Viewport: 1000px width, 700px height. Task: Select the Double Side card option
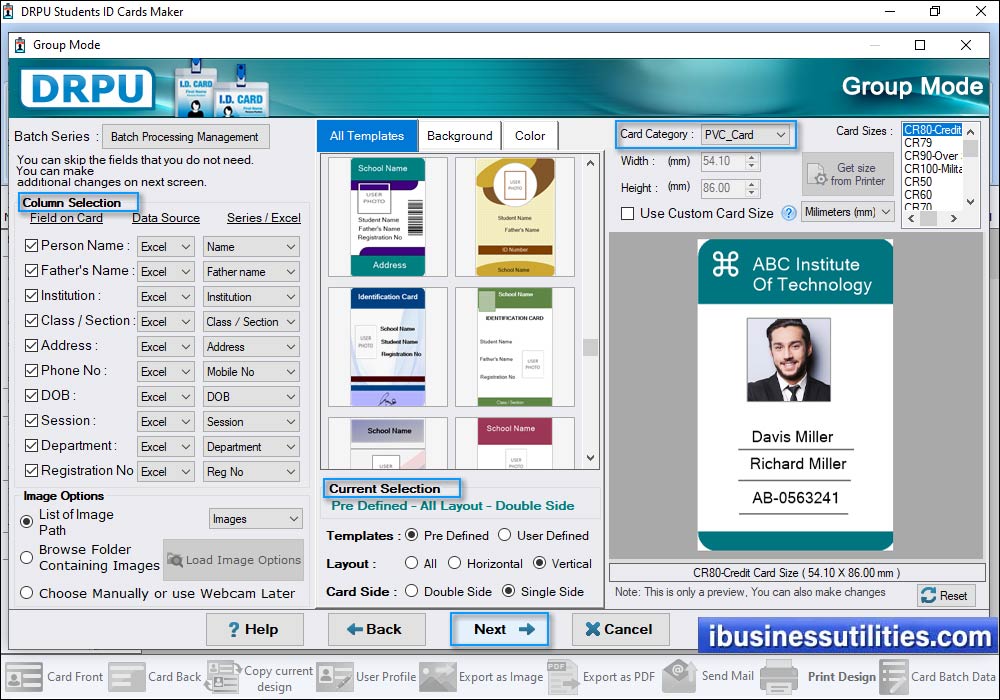[413, 591]
